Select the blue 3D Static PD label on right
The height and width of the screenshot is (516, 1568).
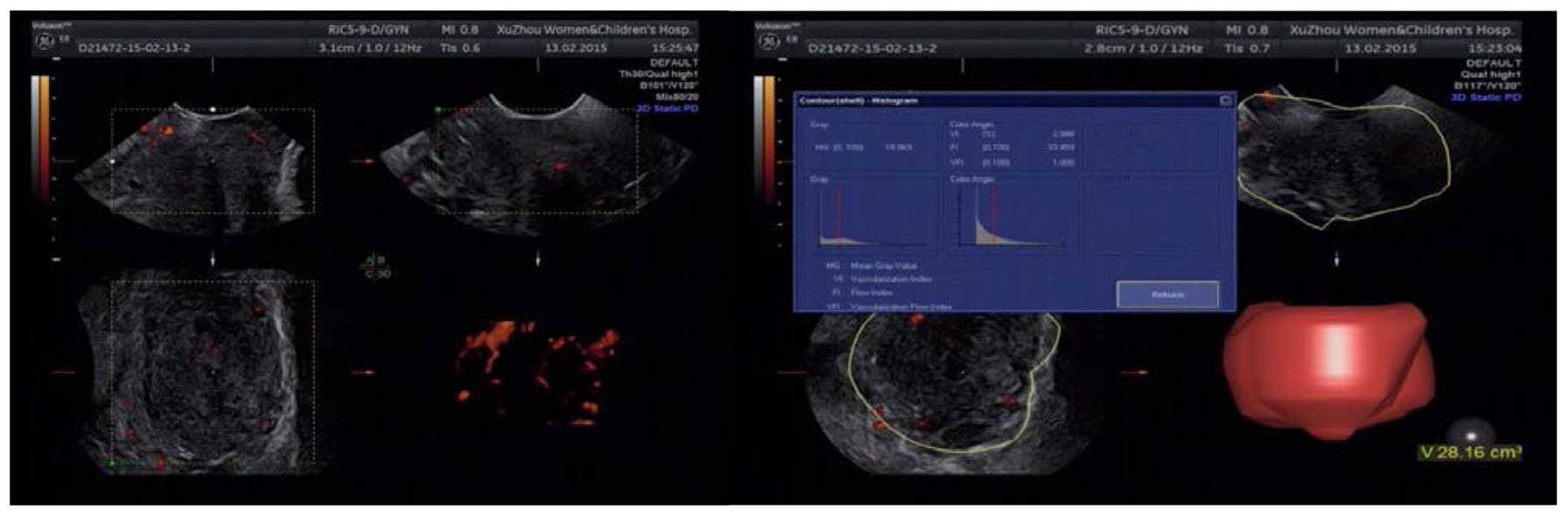click(1485, 97)
